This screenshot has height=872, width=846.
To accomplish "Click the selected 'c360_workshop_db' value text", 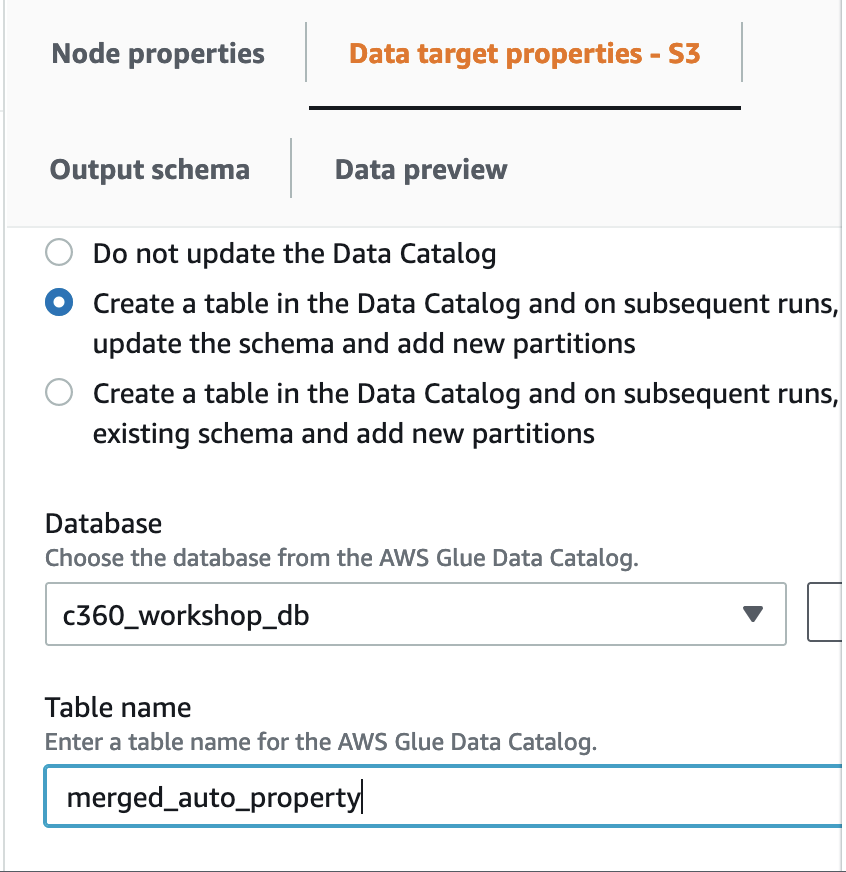I will click(x=186, y=615).
